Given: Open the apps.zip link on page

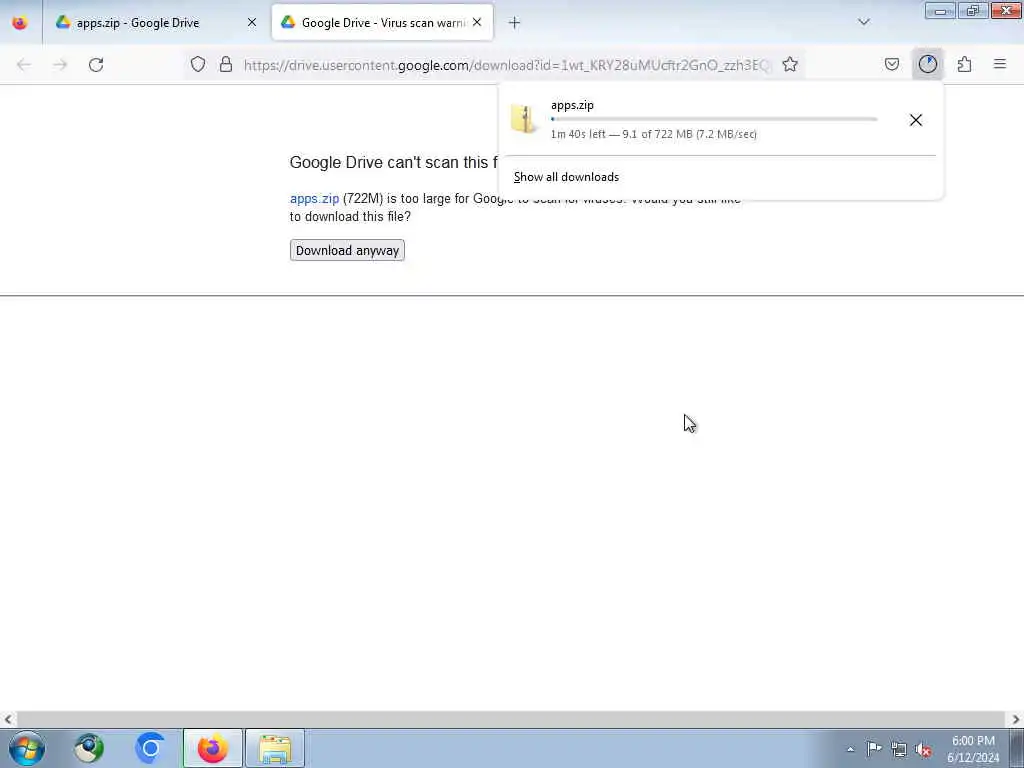Looking at the screenshot, I should [314, 199].
